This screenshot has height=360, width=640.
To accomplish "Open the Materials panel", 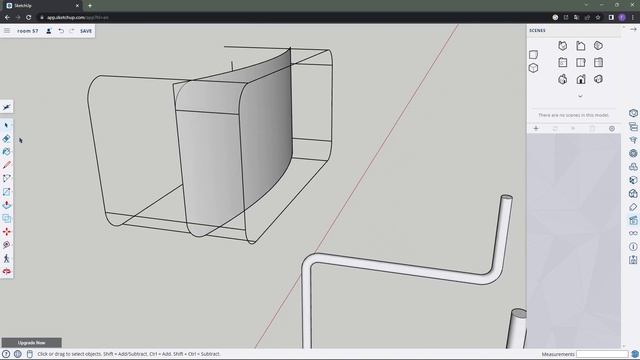I will click(x=633, y=180).
